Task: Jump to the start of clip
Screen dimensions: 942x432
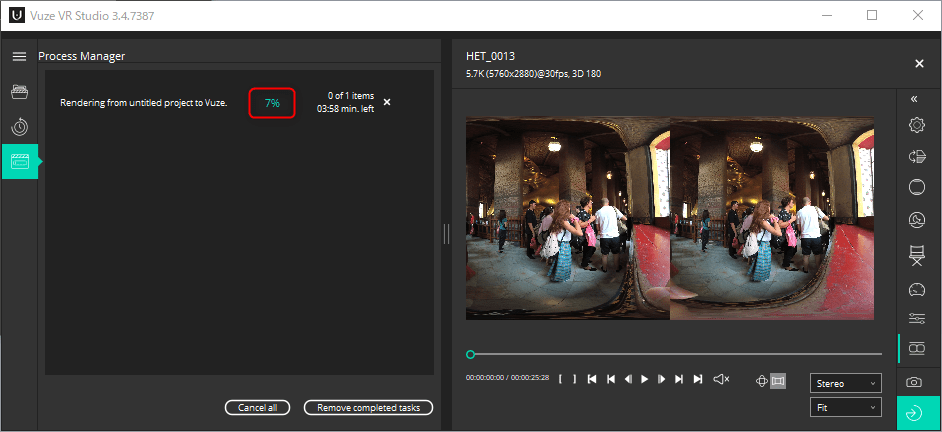Action: pyautogui.click(x=592, y=379)
